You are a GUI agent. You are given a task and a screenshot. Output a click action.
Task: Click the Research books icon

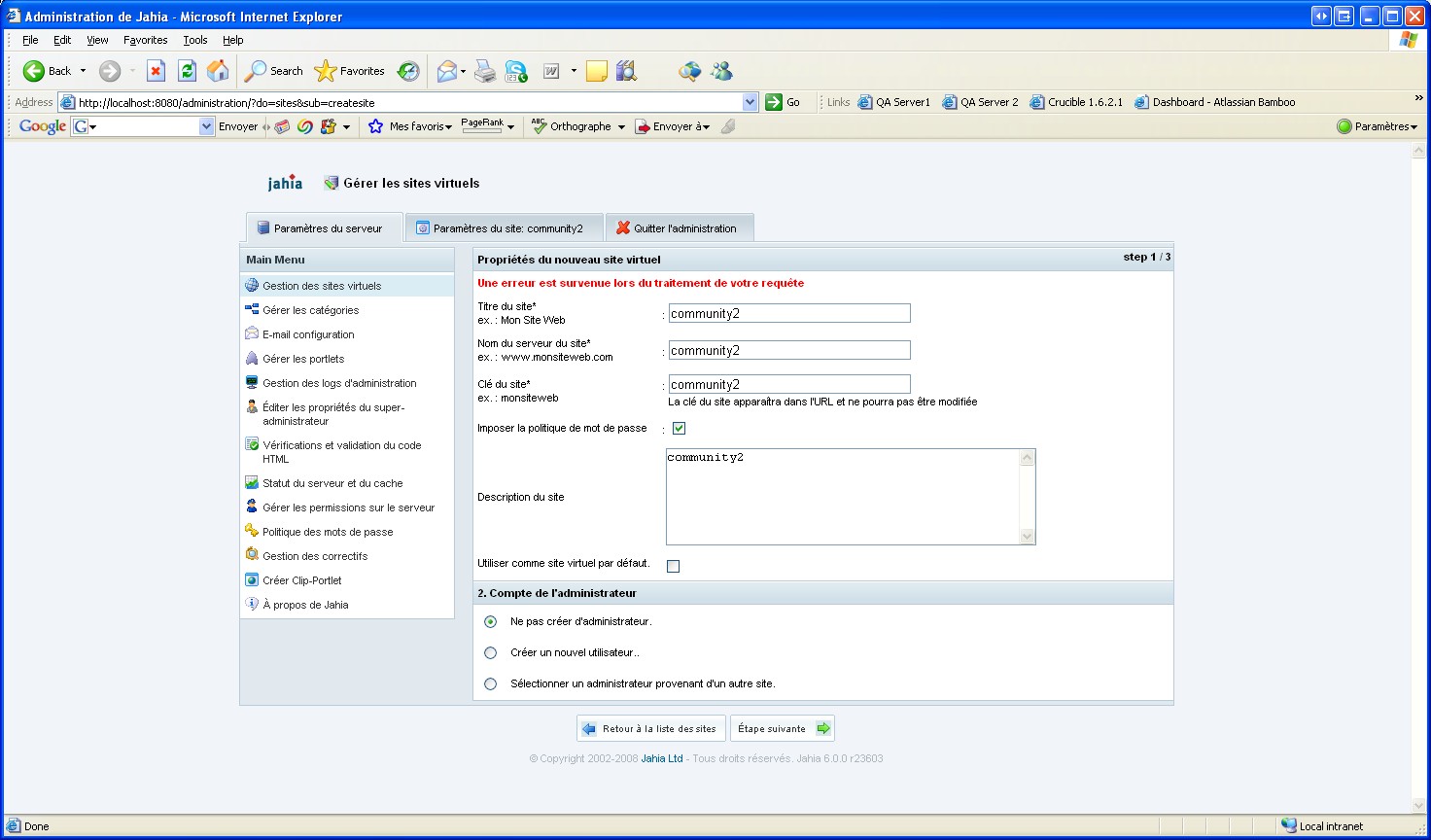[x=627, y=71]
